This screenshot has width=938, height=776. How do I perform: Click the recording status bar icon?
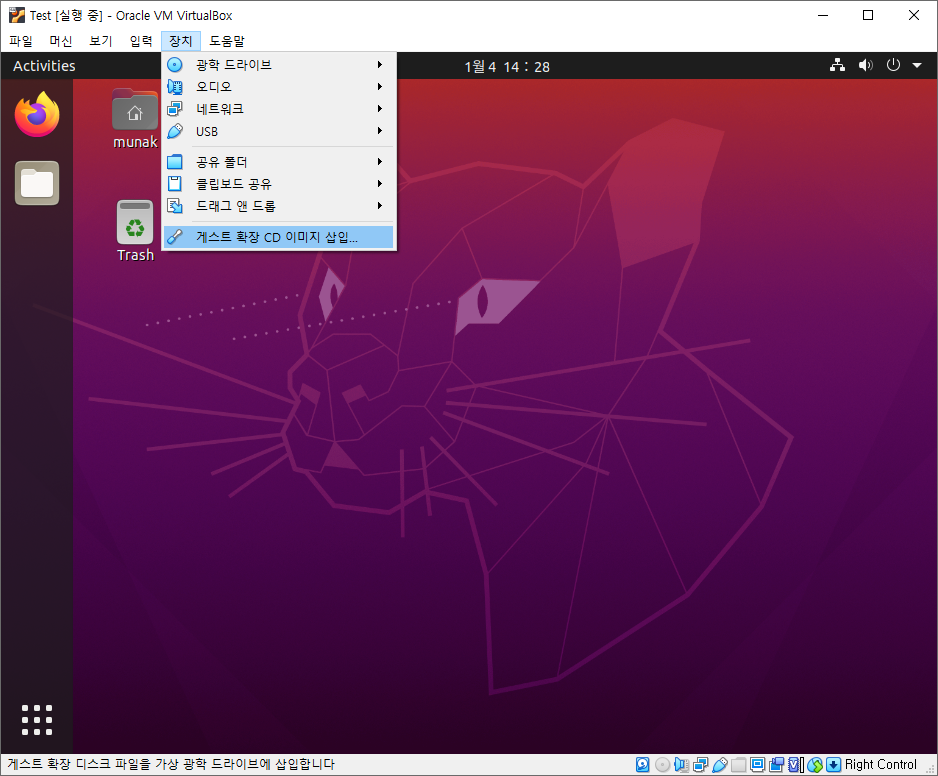click(x=776, y=765)
